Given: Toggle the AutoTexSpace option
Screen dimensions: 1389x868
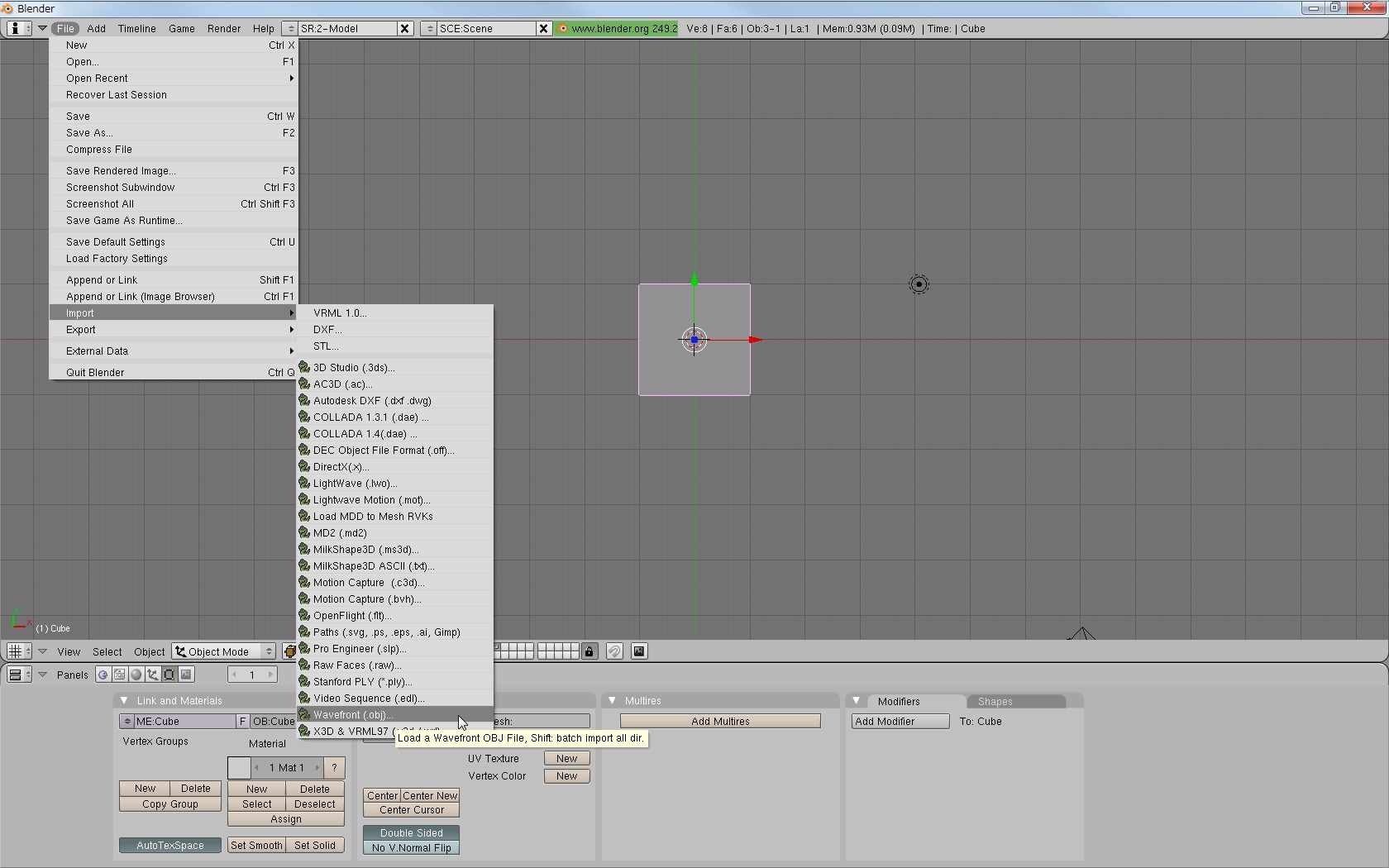Looking at the screenshot, I should pos(169,845).
